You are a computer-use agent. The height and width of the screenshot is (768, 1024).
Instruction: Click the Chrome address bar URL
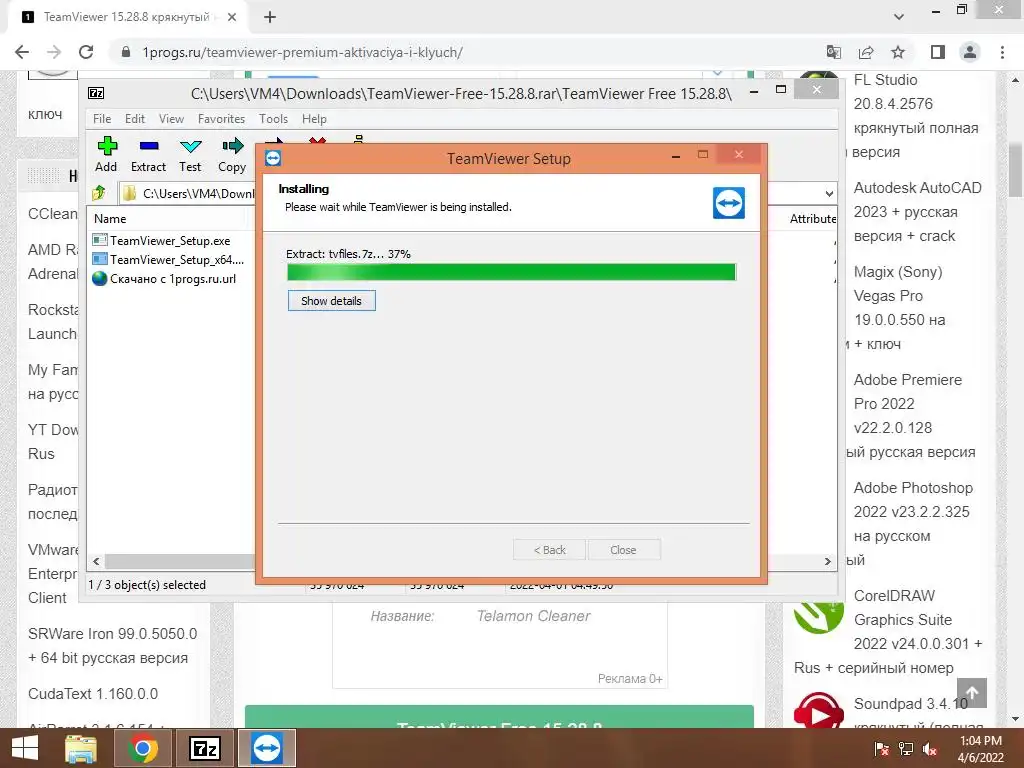pyautogui.click(x=302, y=52)
